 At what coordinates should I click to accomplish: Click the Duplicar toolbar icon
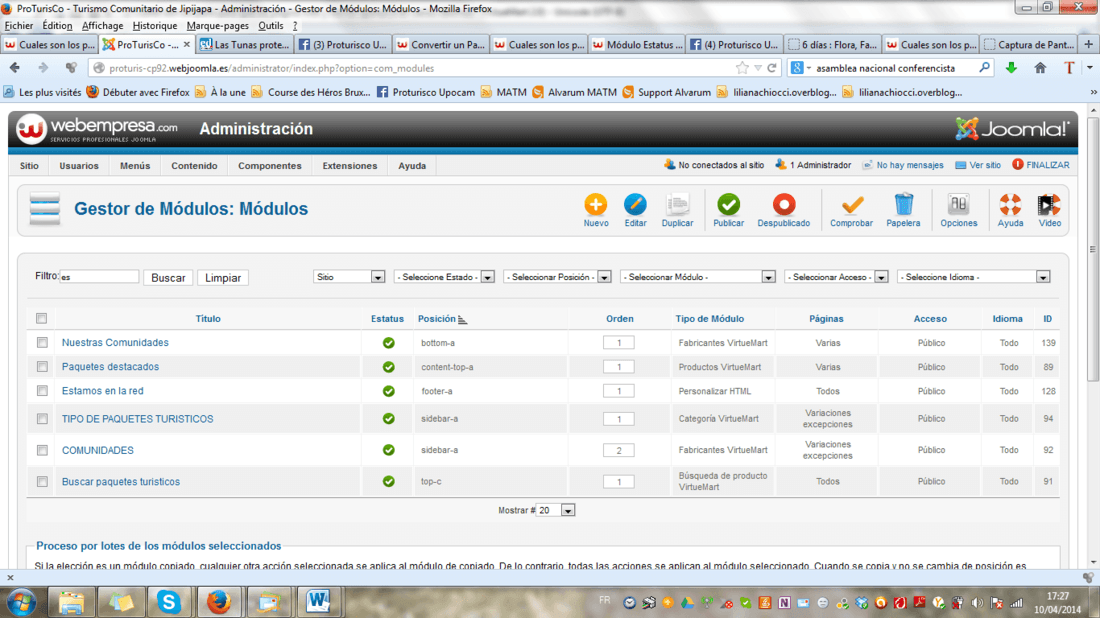click(677, 205)
